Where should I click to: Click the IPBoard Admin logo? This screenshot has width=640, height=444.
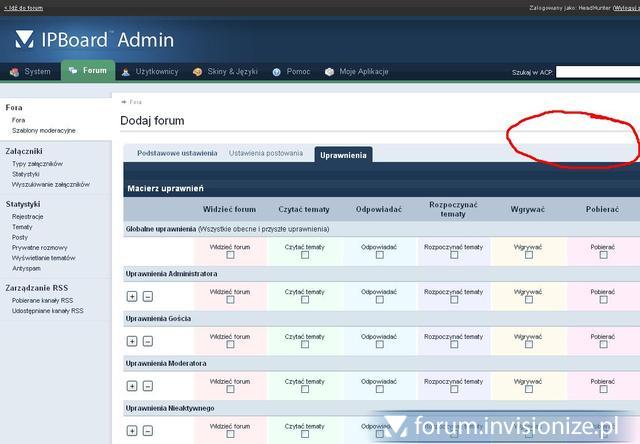[x=95, y=40]
